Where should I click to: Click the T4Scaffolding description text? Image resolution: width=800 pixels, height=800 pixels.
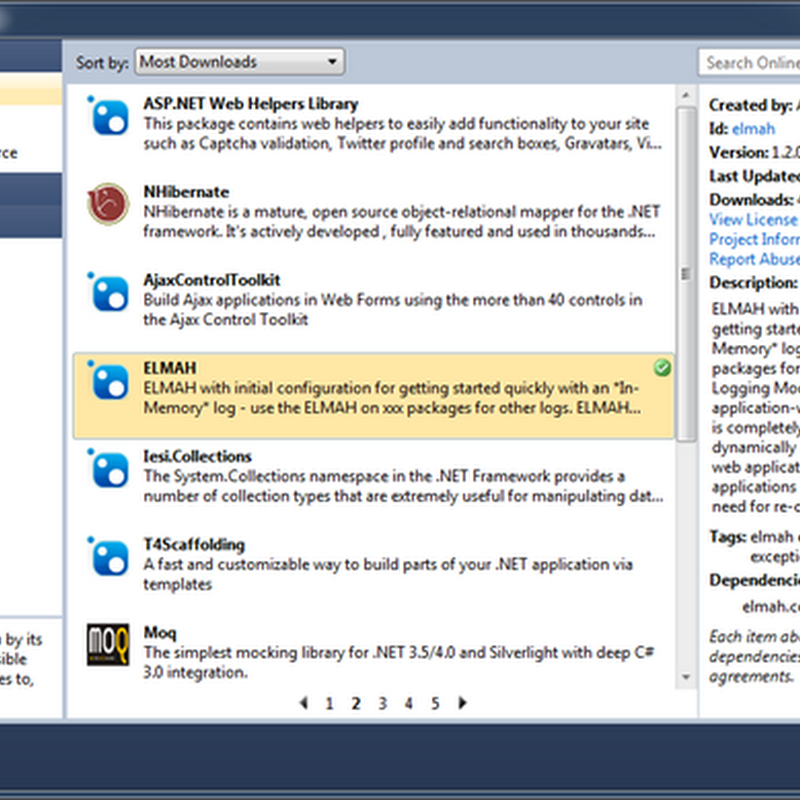[388, 574]
